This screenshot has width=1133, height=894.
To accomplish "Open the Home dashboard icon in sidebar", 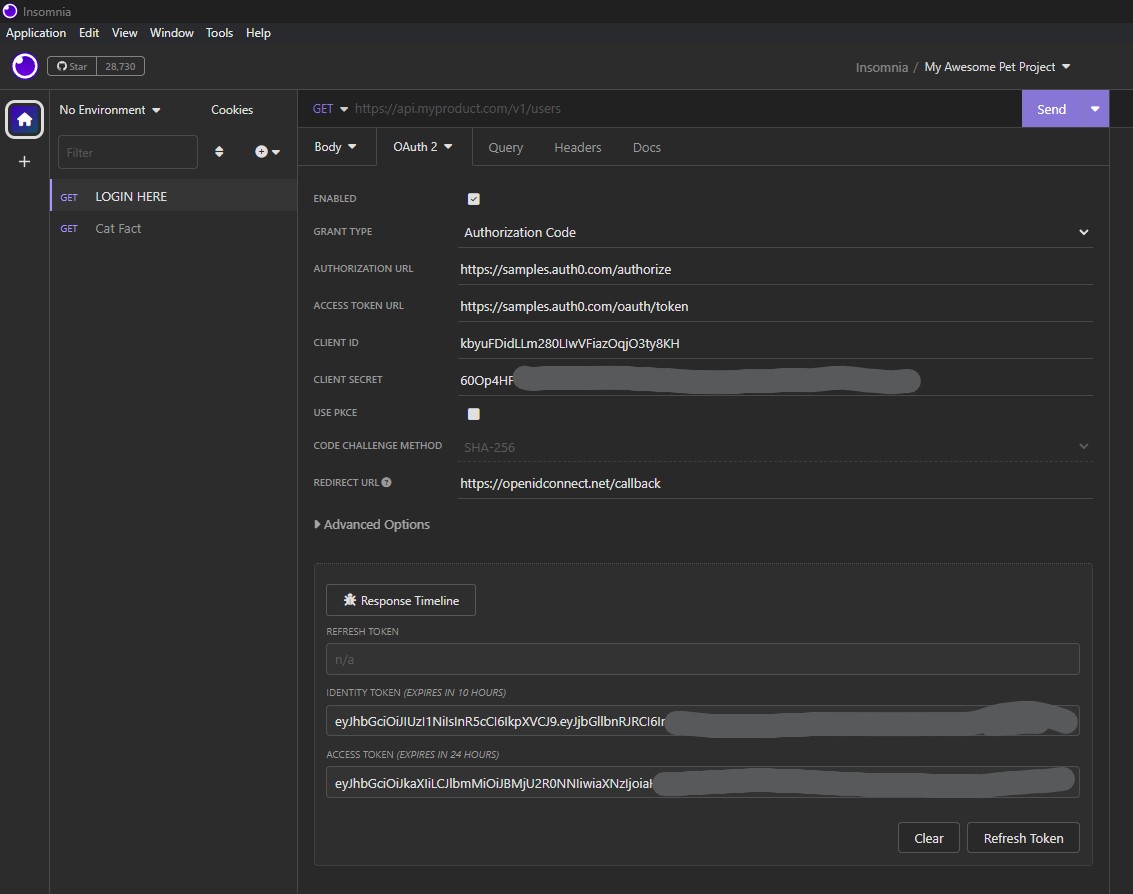I will pyautogui.click(x=25, y=119).
